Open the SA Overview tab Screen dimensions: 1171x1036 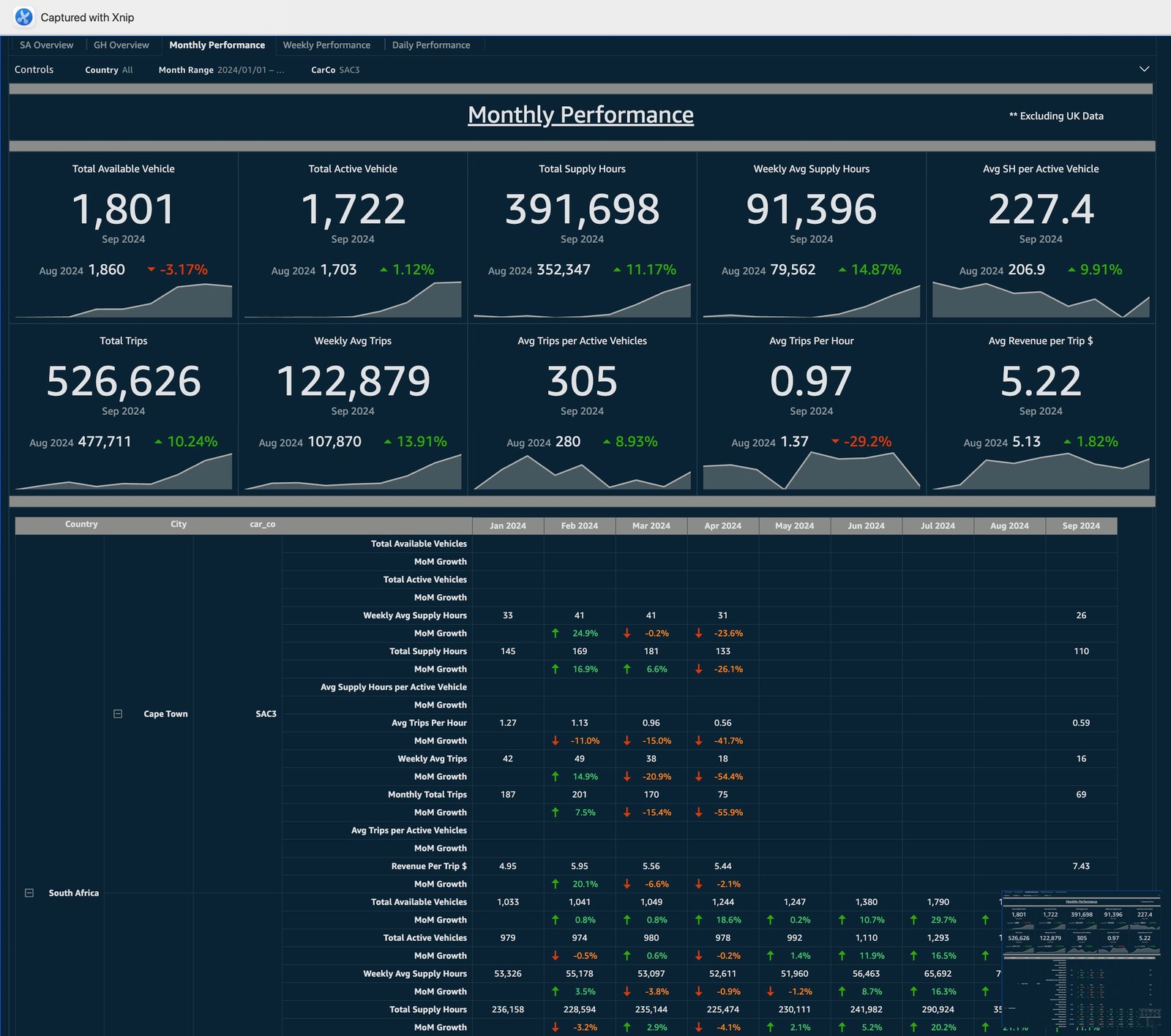(x=46, y=45)
